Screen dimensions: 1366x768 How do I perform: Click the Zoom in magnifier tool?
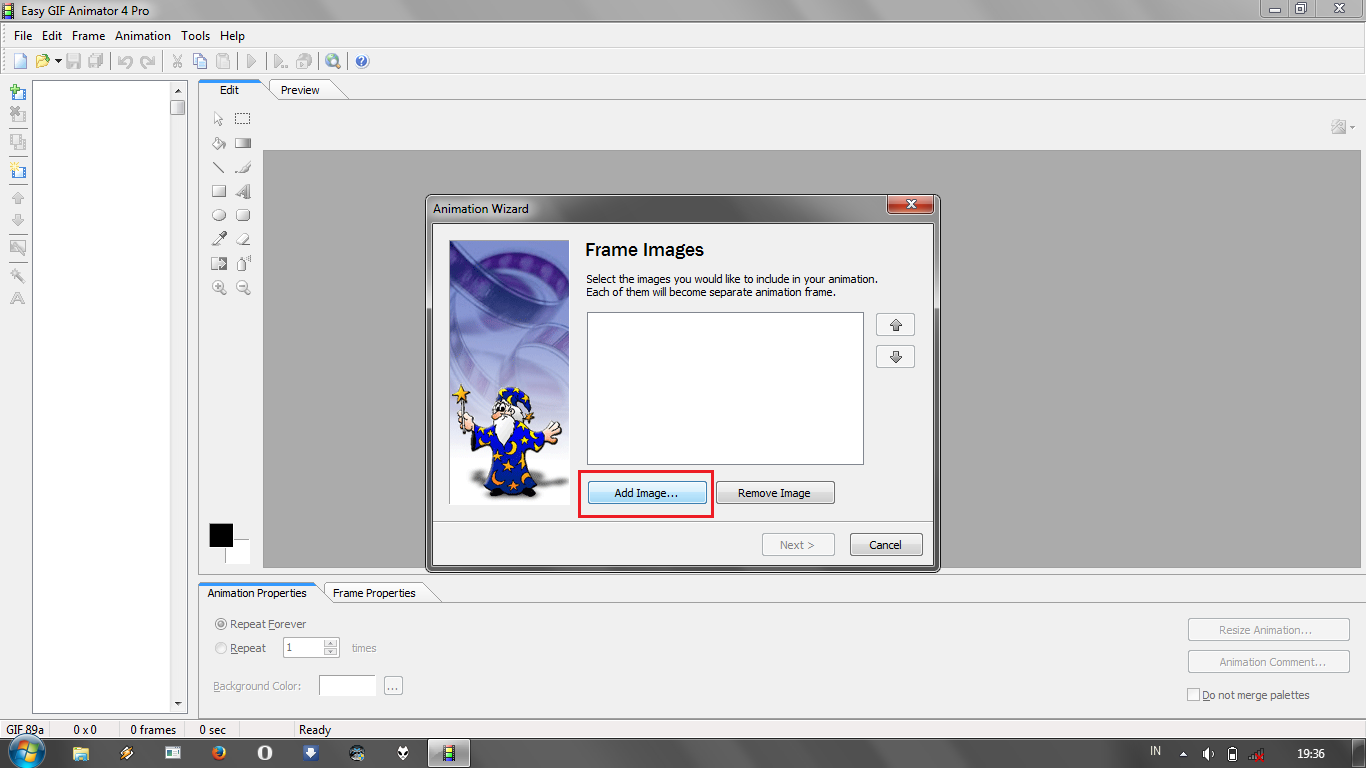click(219, 287)
